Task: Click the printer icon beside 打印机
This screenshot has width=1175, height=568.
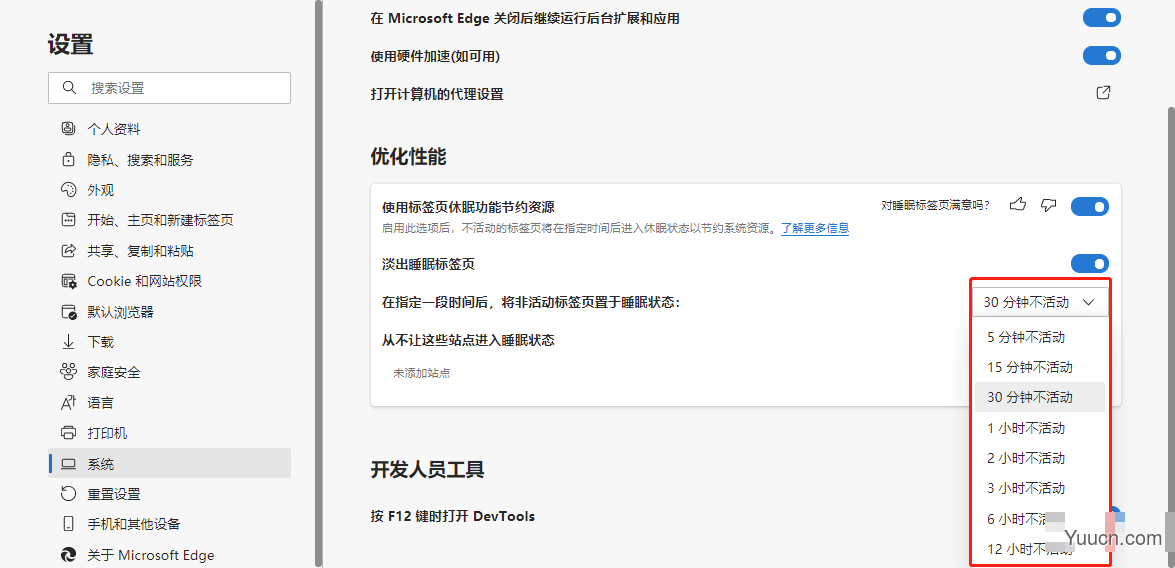Action: pyautogui.click(x=68, y=433)
